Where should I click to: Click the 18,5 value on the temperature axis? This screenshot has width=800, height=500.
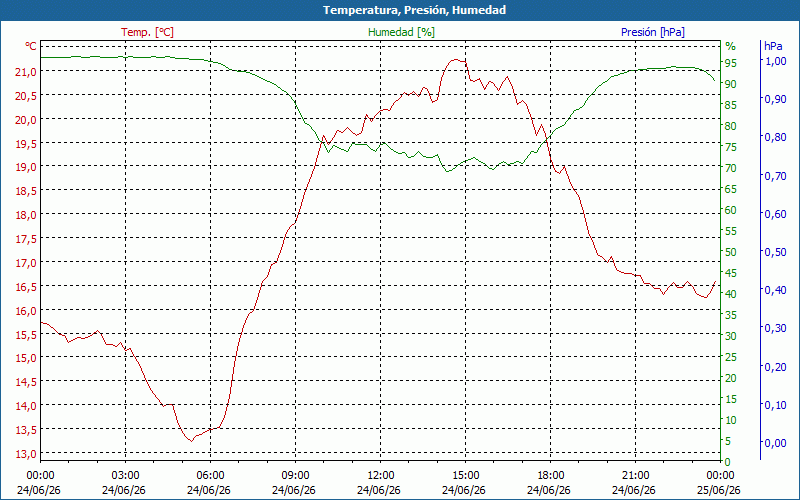[26, 191]
